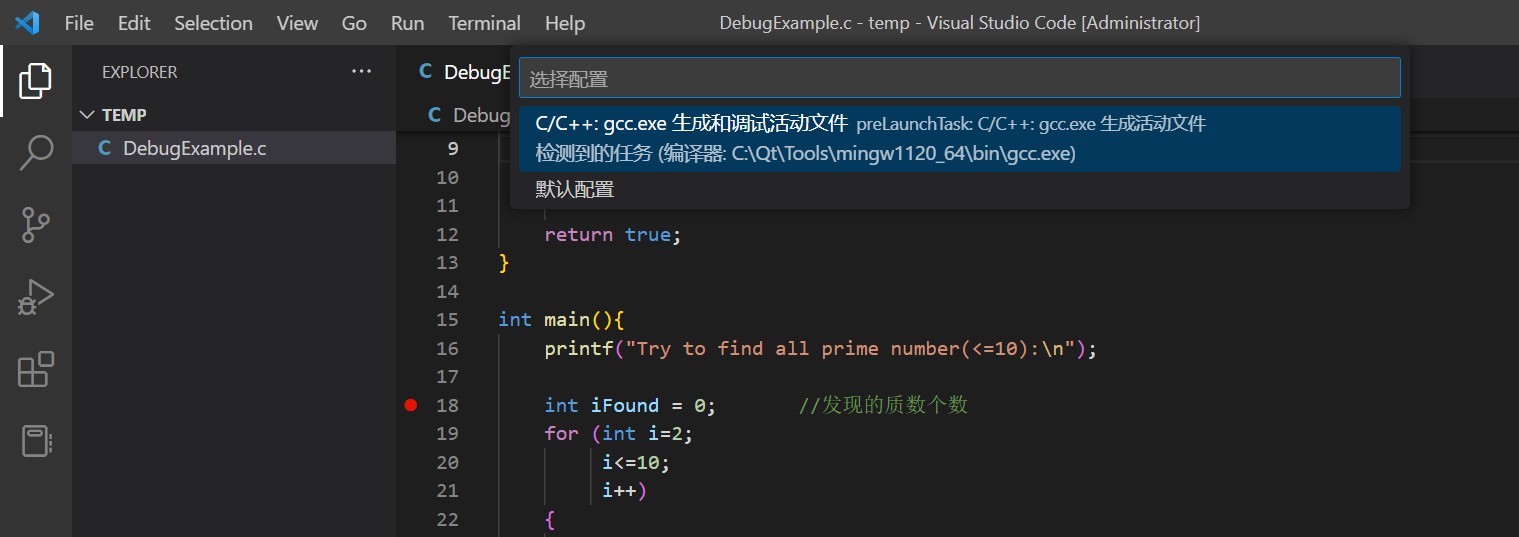Click the 'i++)' code line
Image resolution: width=1519 pixels, height=537 pixels.
click(624, 490)
